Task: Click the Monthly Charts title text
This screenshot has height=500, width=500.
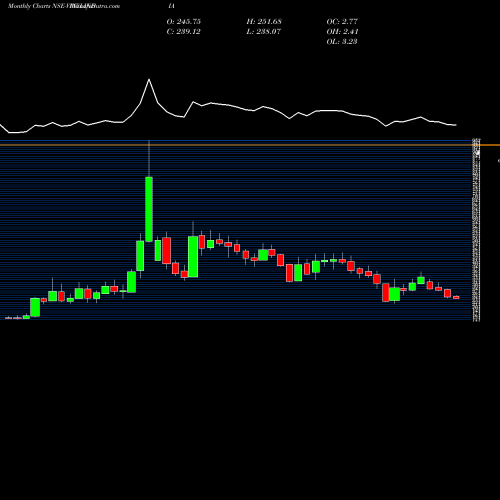Action: coord(29,6)
